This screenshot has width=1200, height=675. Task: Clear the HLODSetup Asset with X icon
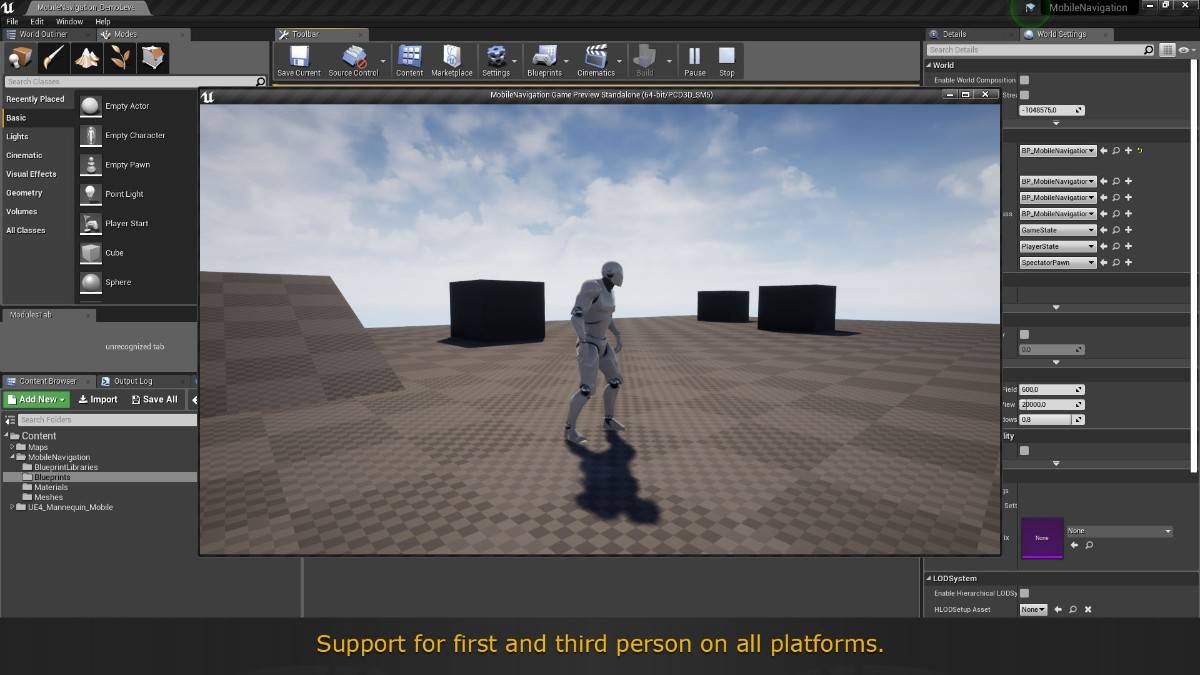click(1088, 609)
